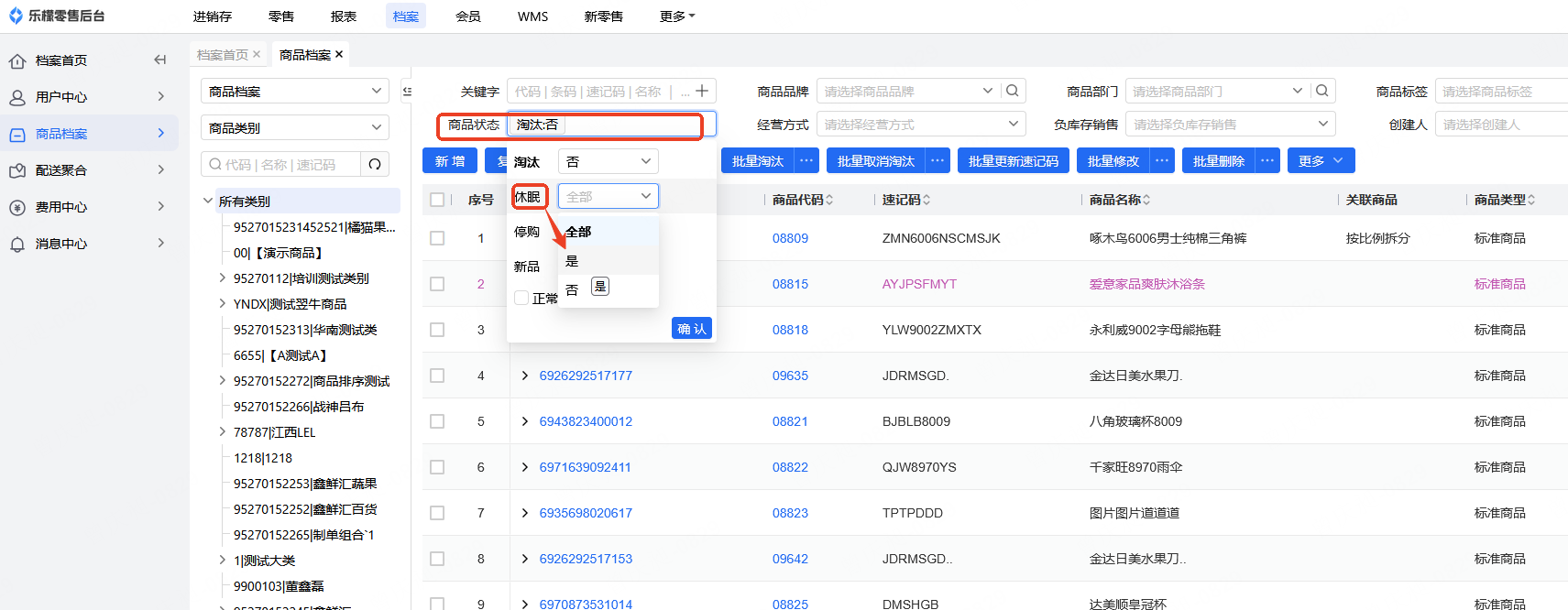Screen dimensions: 1568x610
Task: Click the ellipsis next to 批量淘汰
Action: pos(806,160)
